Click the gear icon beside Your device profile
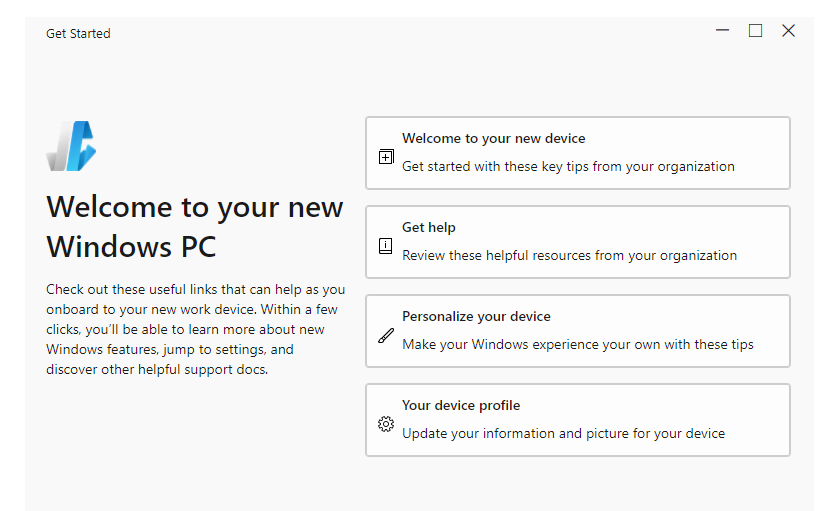The height and width of the screenshot is (511, 838). click(386, 424)
